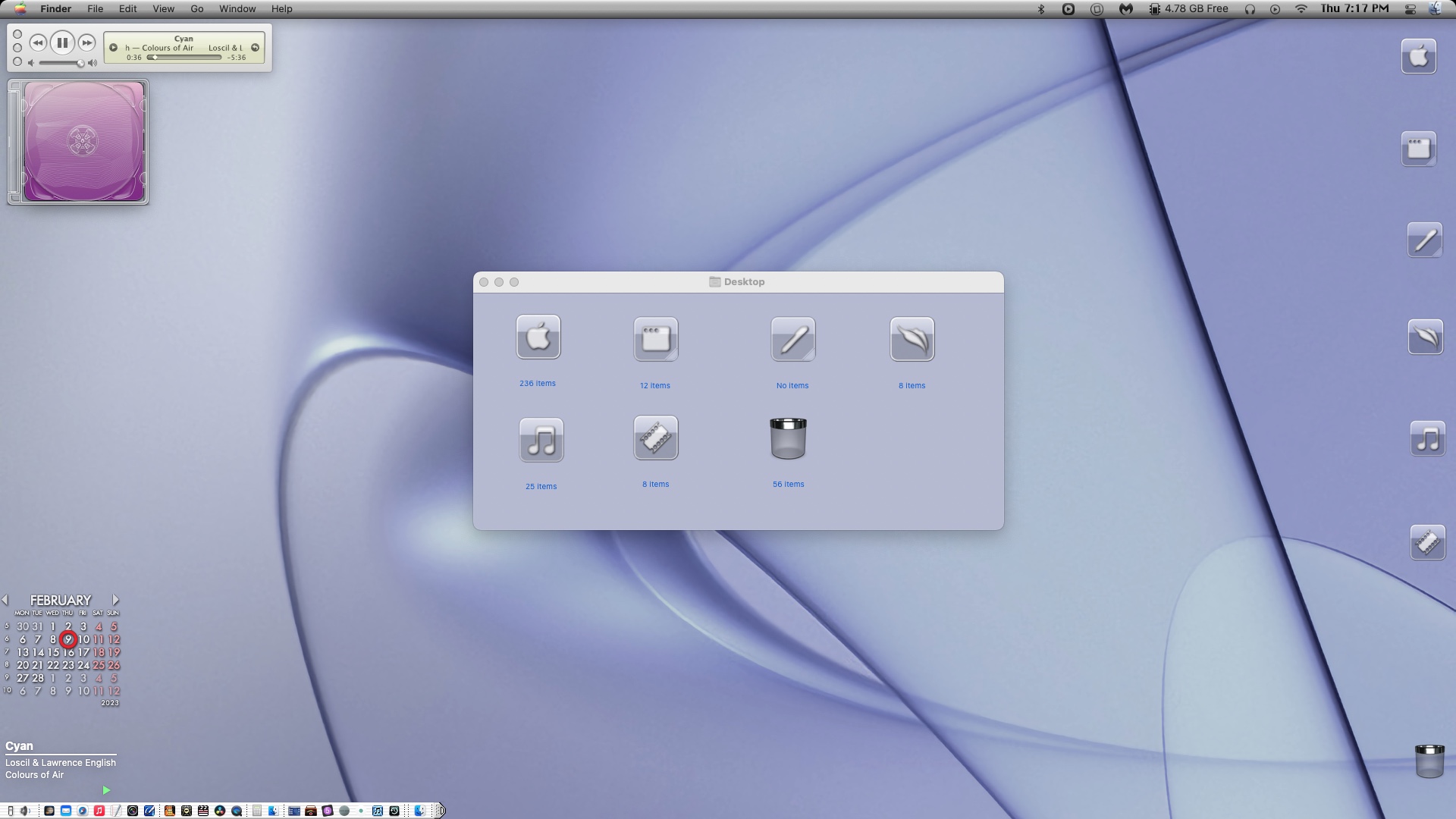Pause the currently playing track
The image size is (1456, 819).
[62, 43]
